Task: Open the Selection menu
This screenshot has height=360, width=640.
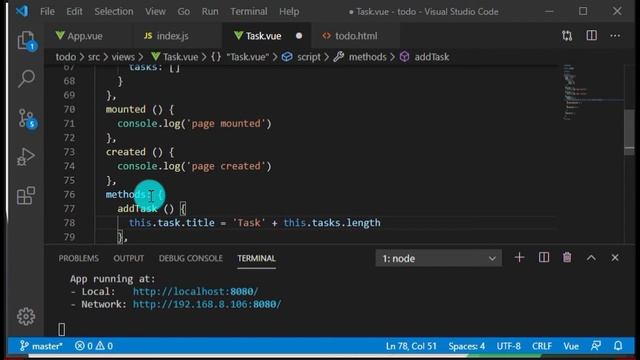Action: pos(114,11)
